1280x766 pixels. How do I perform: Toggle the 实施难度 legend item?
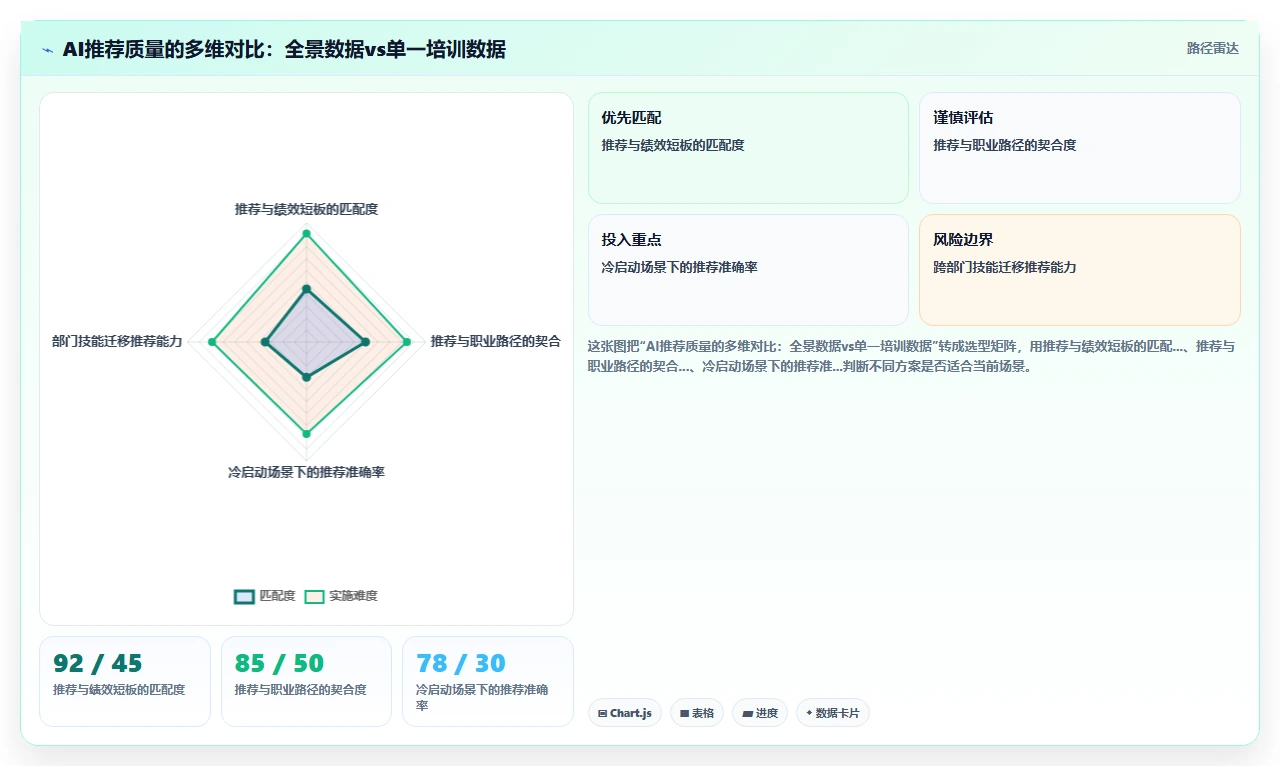(x=341, y=596)
